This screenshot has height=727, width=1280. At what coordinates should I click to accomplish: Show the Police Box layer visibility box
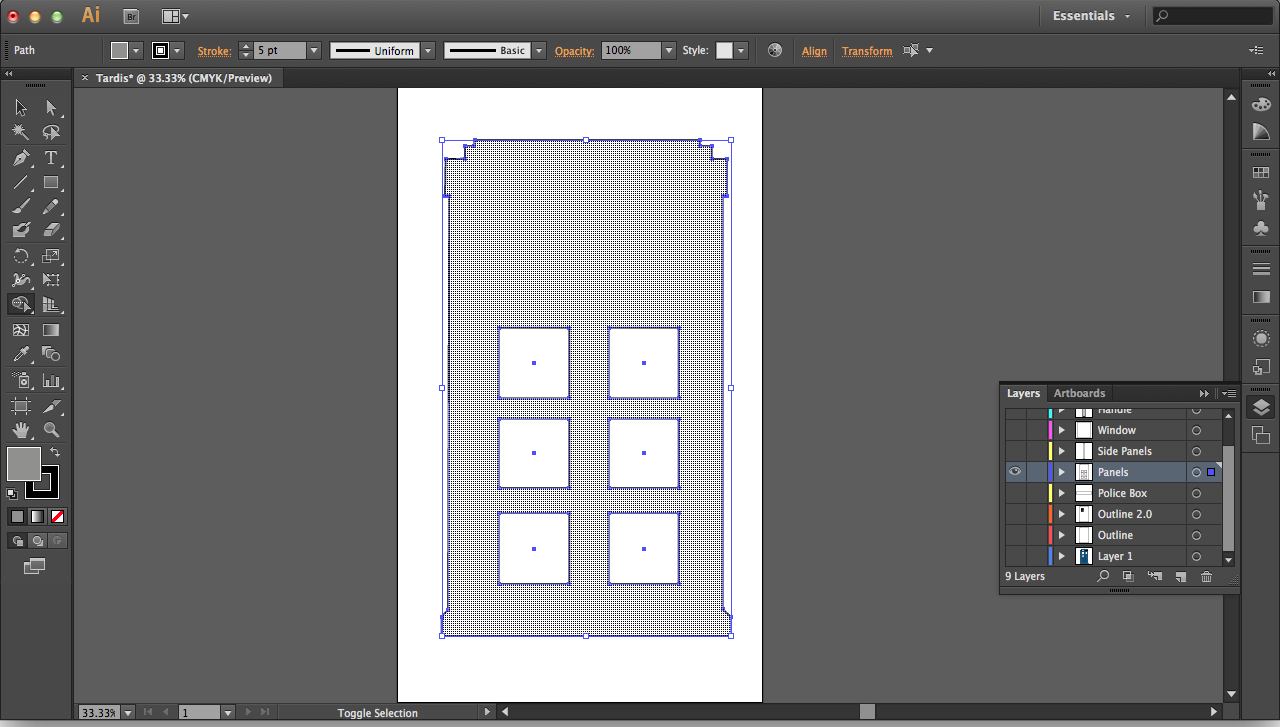pyautogui.click(x=1015, y=493)
